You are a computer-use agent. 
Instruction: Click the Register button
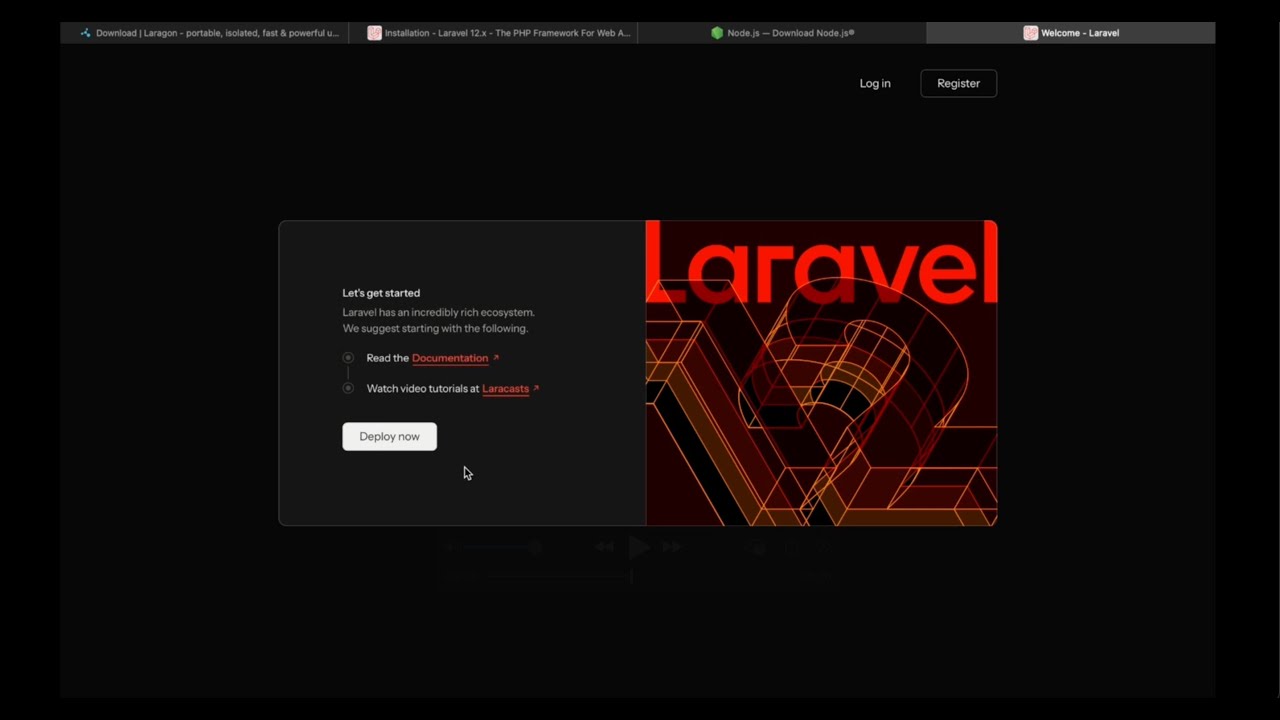pos(958,83)
